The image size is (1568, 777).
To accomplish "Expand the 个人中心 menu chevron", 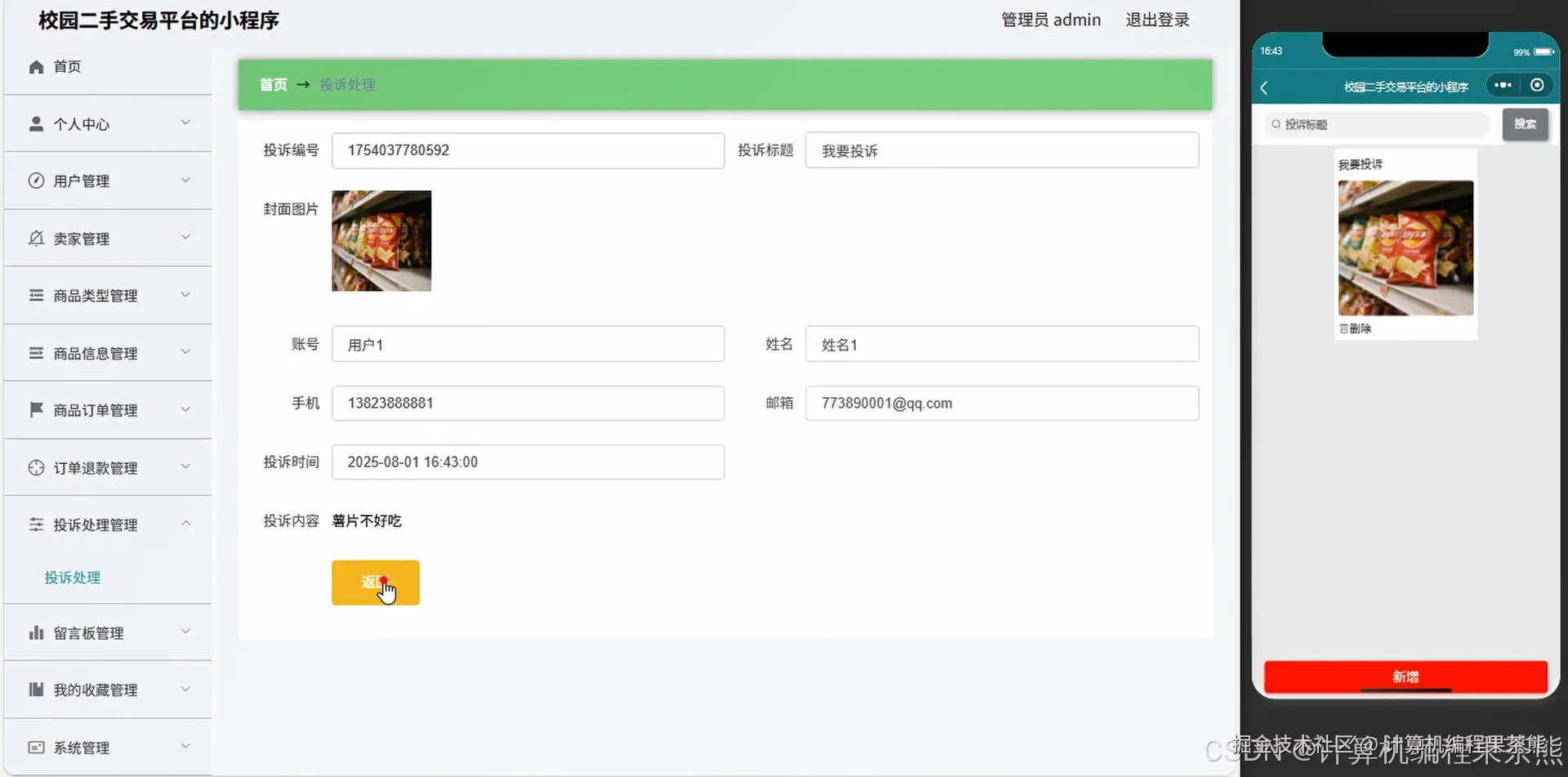I will point(185,123).
